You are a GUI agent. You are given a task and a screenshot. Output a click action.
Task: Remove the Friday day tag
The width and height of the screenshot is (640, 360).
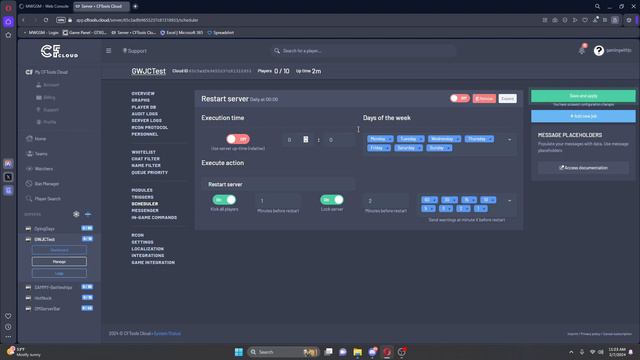tap(387, 148)
